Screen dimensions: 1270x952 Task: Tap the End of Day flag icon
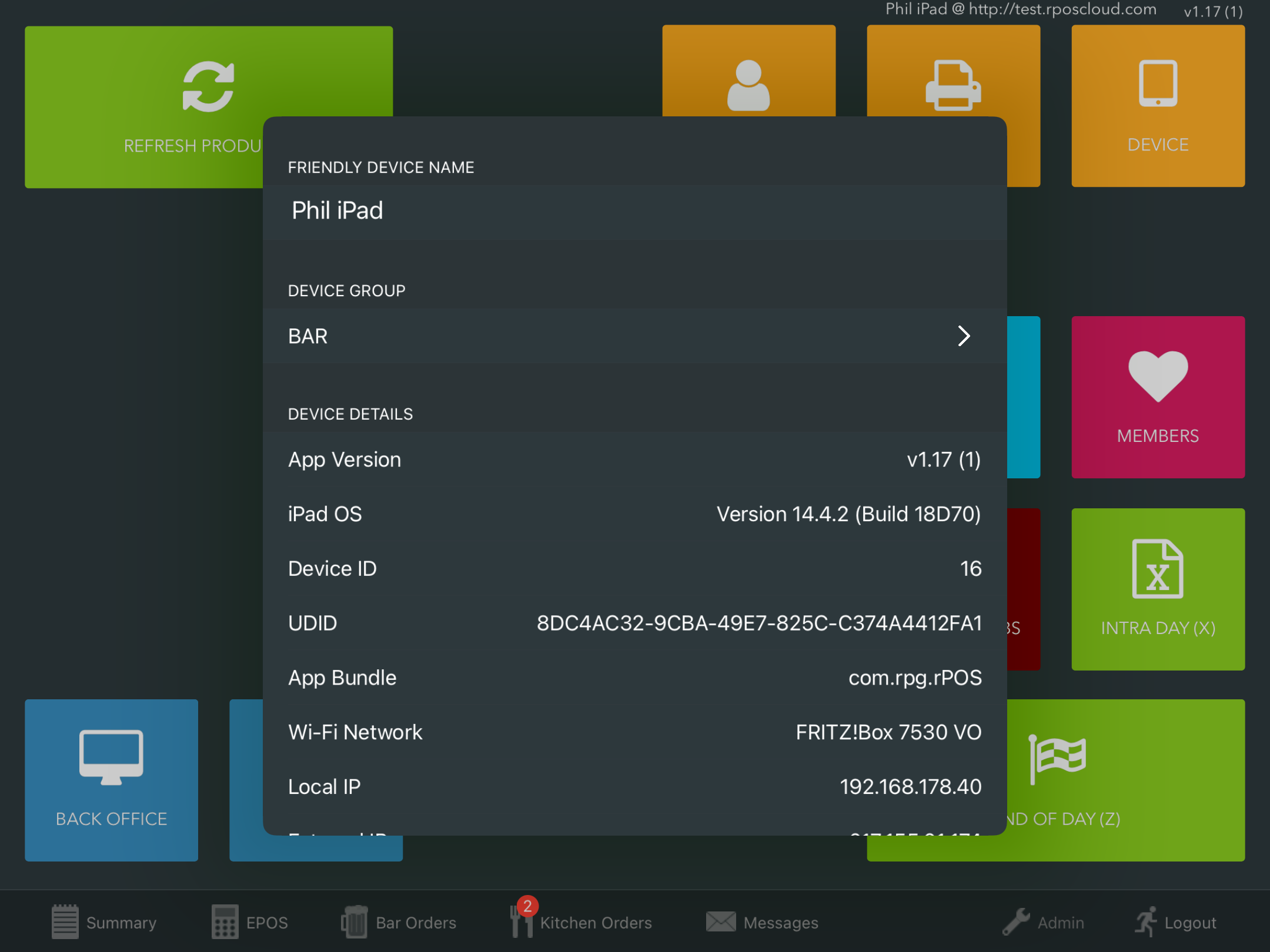point(1057,758)
